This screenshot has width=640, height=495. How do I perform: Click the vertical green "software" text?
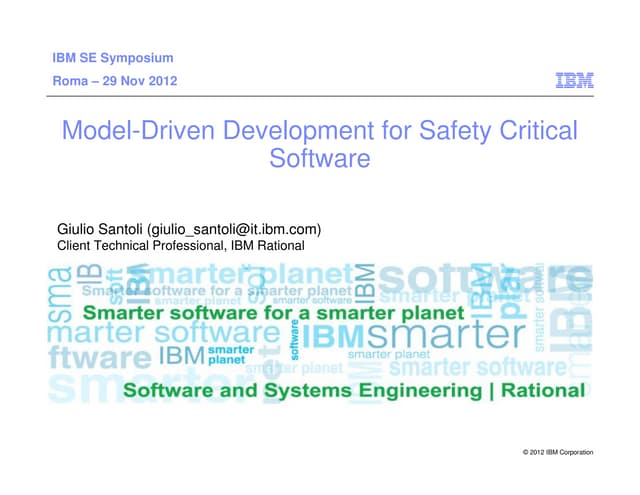pyautogui.click(x=295, y=343)
